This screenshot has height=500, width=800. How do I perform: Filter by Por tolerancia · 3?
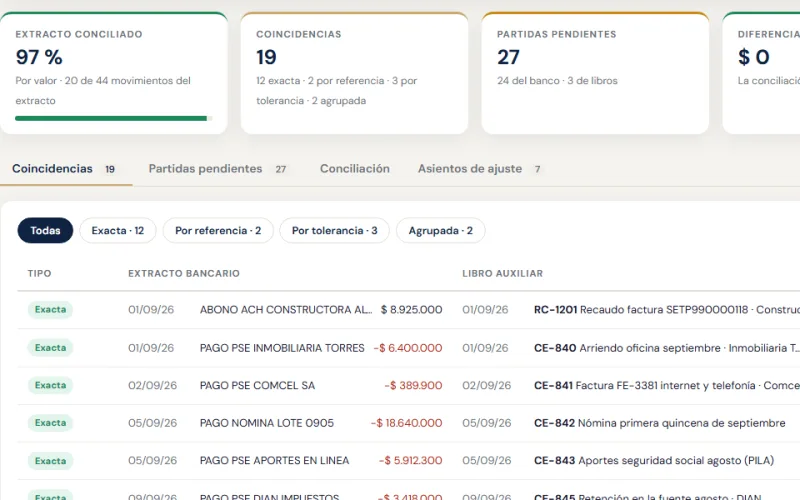pyautogui.click(x=335, y=231)
